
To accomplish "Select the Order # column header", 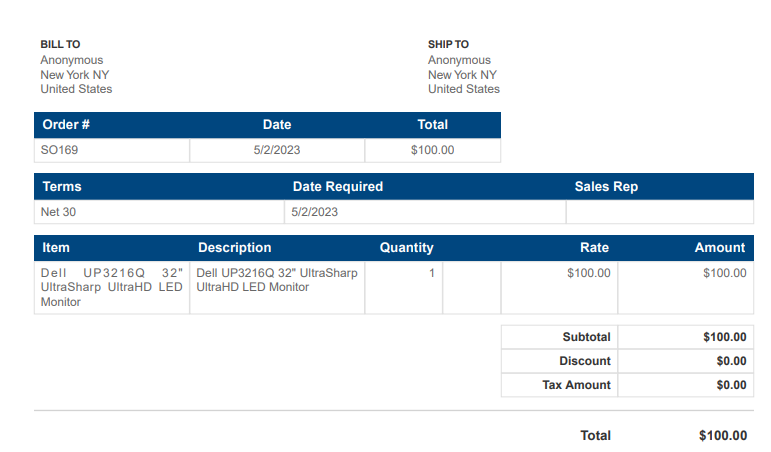I will point(66,124).
